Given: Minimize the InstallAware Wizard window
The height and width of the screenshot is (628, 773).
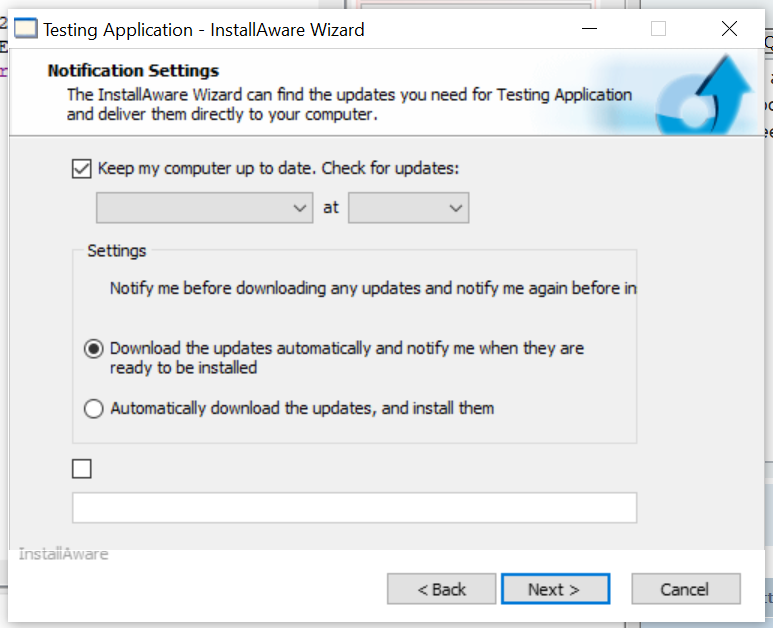Looking at the screenshot, I should click(x=589, y=29).
